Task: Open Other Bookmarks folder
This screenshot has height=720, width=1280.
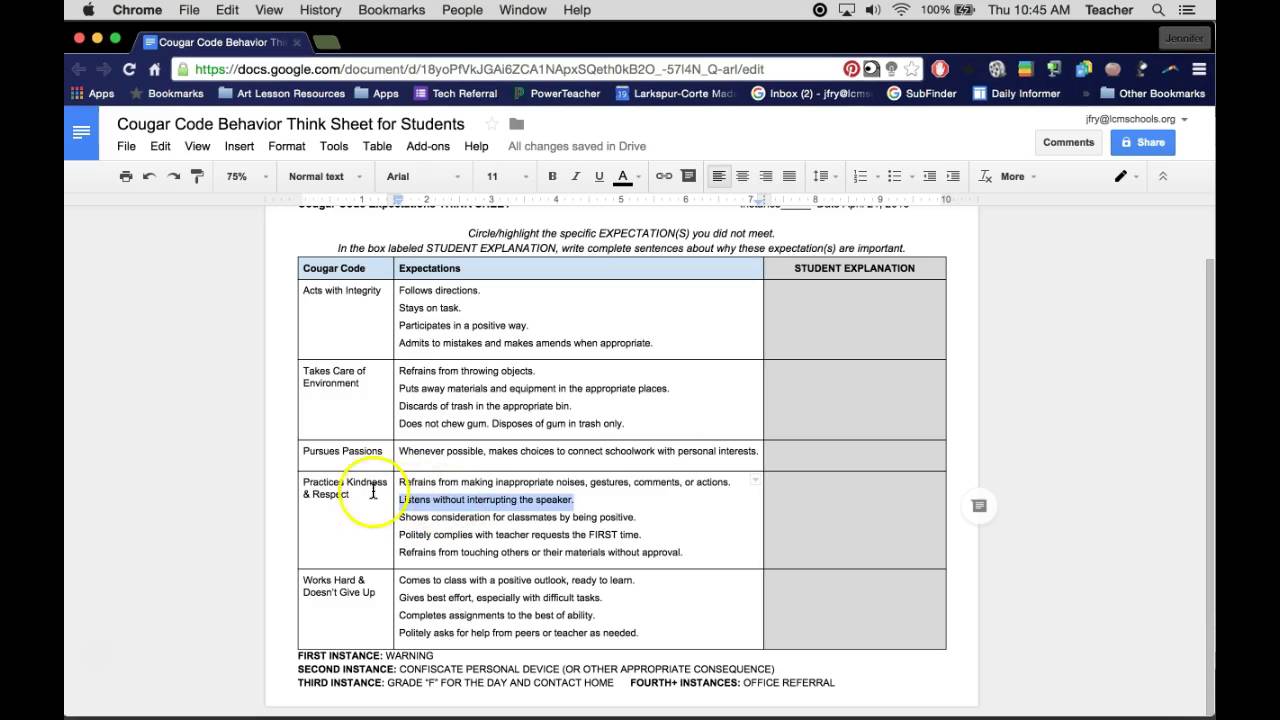Action: 1152,93
